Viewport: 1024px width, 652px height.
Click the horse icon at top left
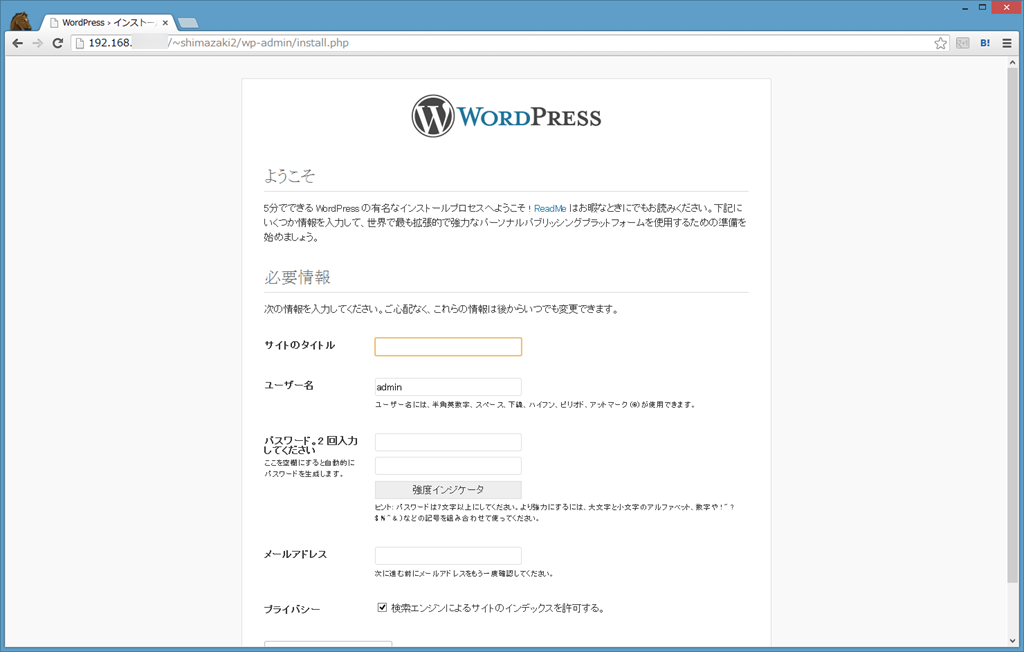pos(20,21)
